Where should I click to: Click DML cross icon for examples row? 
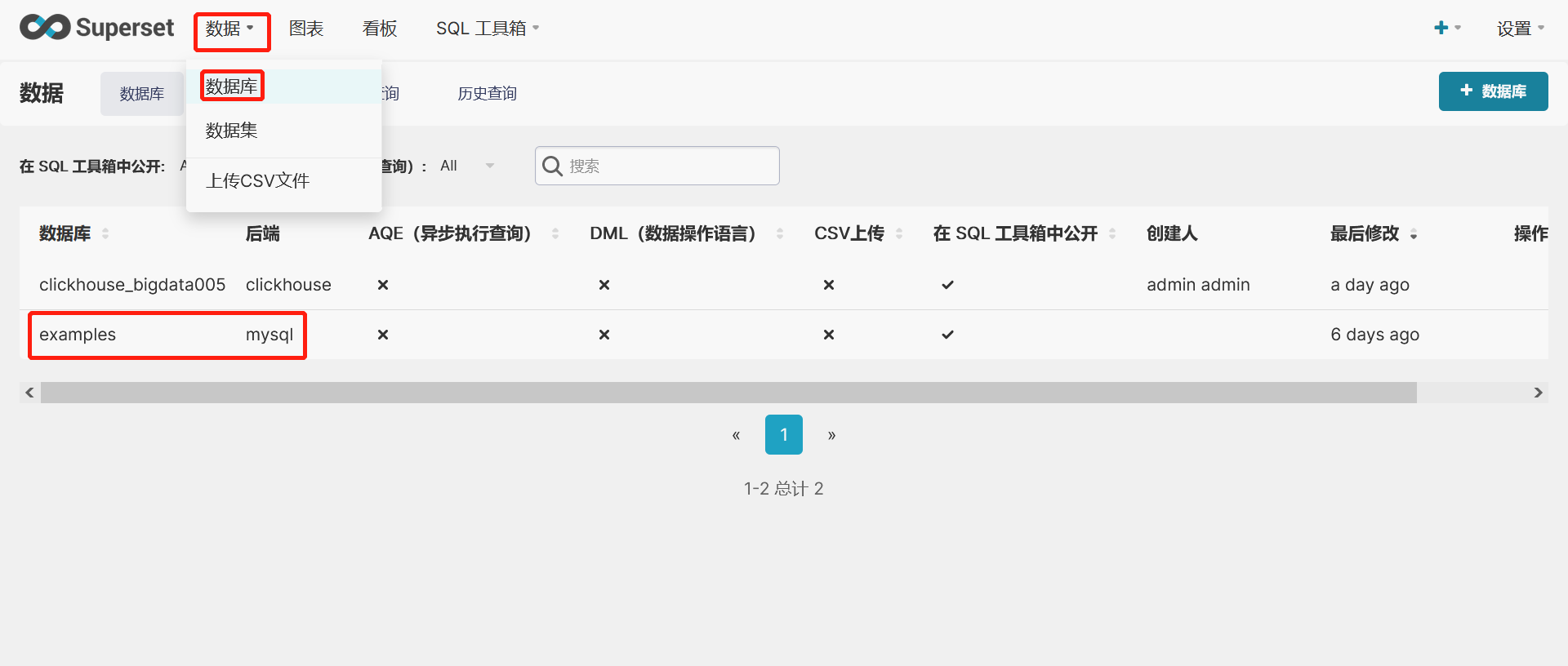(604, 335)
